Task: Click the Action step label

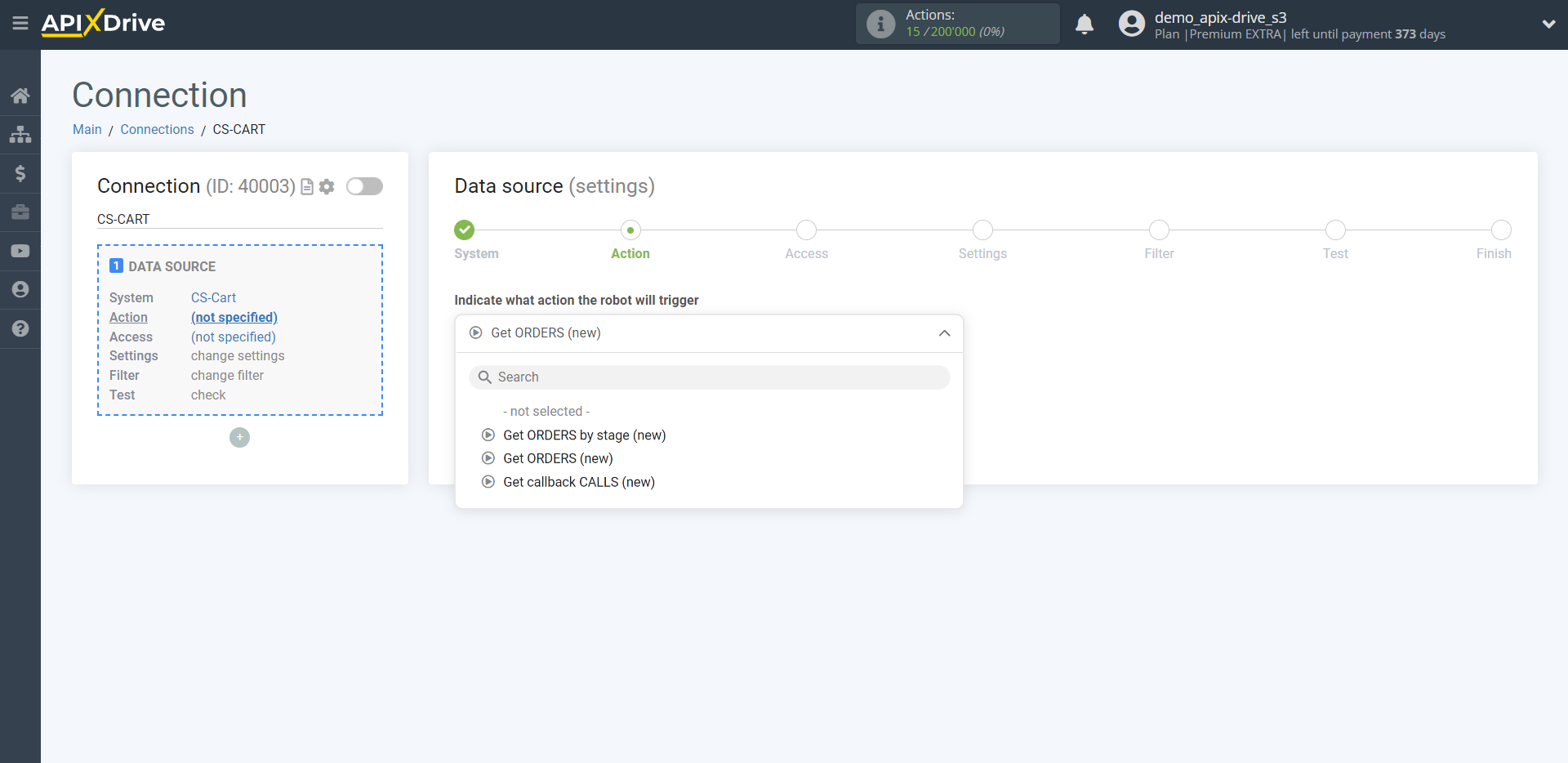Action: 630,253
